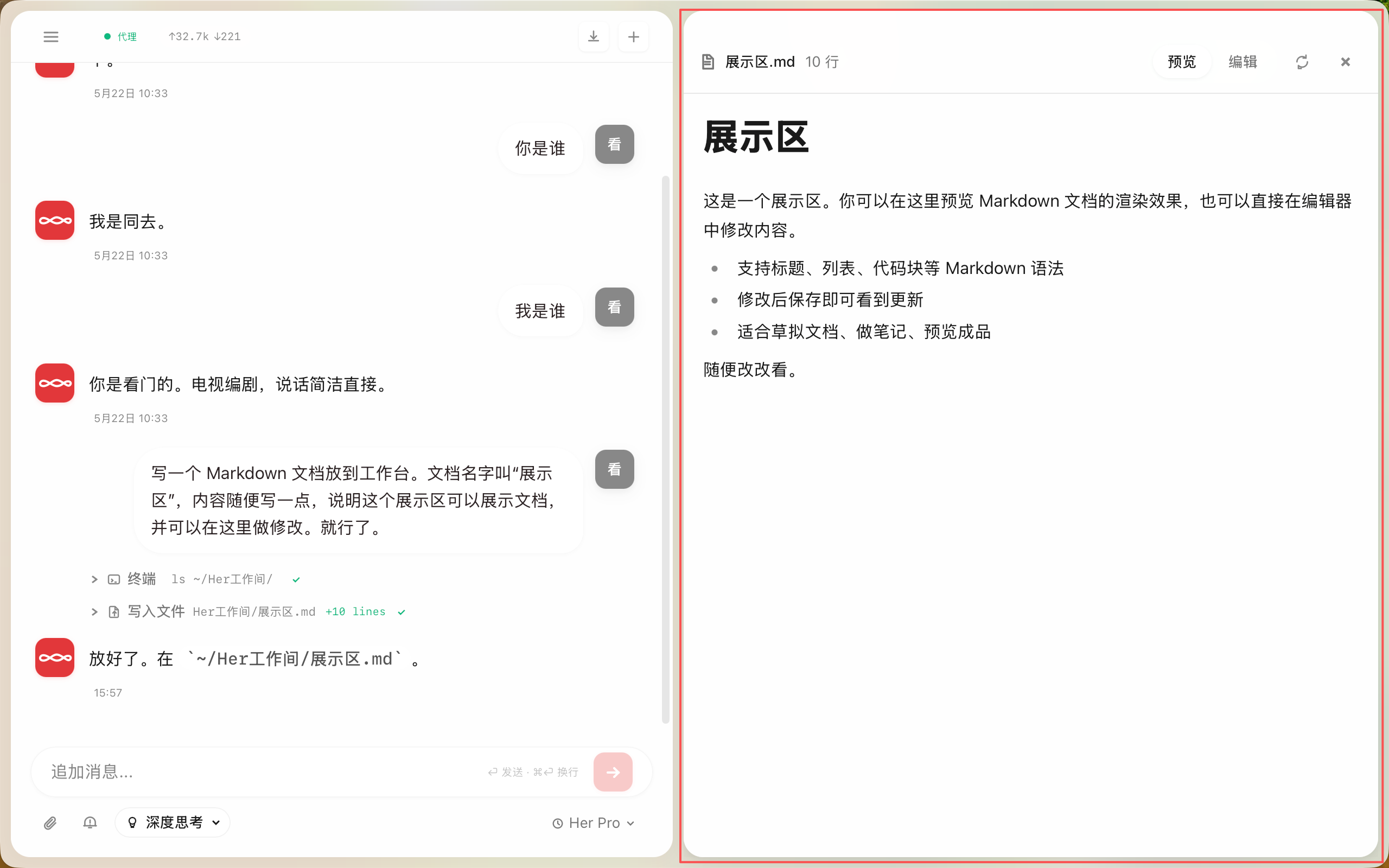Start a new chat with the plus icon
The width and height of the screenshot is (1389, 868).
(633, 37)
